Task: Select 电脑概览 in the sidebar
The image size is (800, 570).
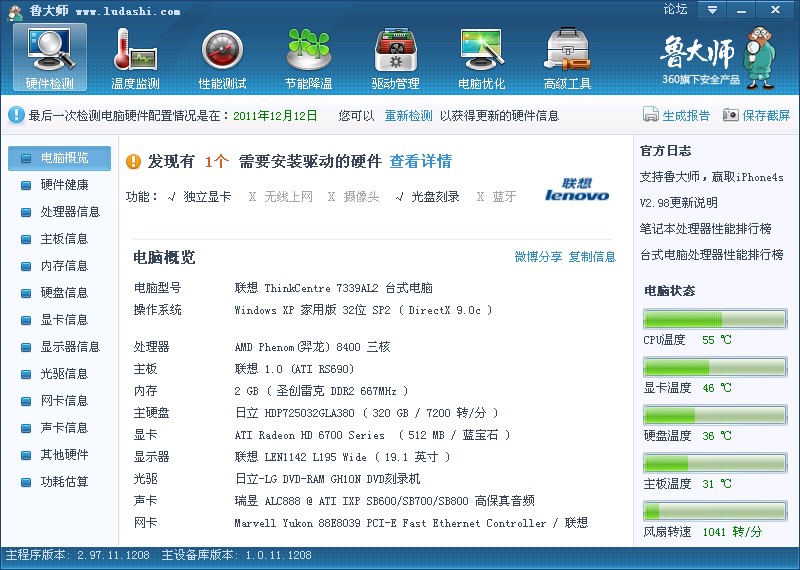Action: point(59,158)
